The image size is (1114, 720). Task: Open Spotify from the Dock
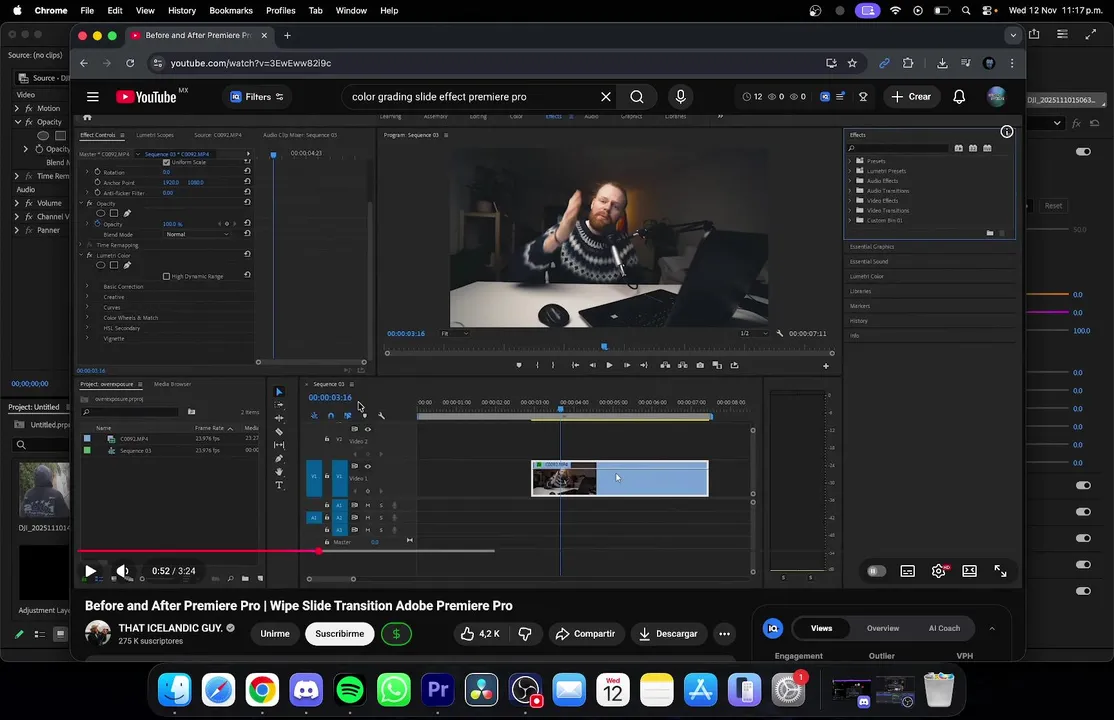click(x=350, y=689)
